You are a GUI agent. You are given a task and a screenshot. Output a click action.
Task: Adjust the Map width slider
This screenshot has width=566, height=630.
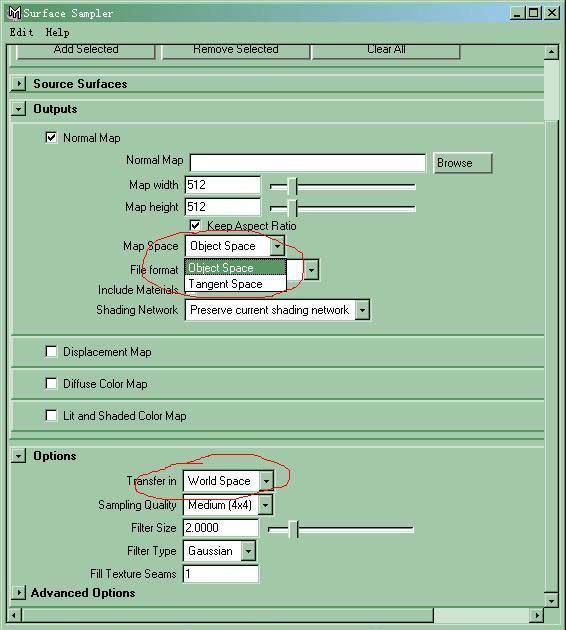(x=292, y=186)
